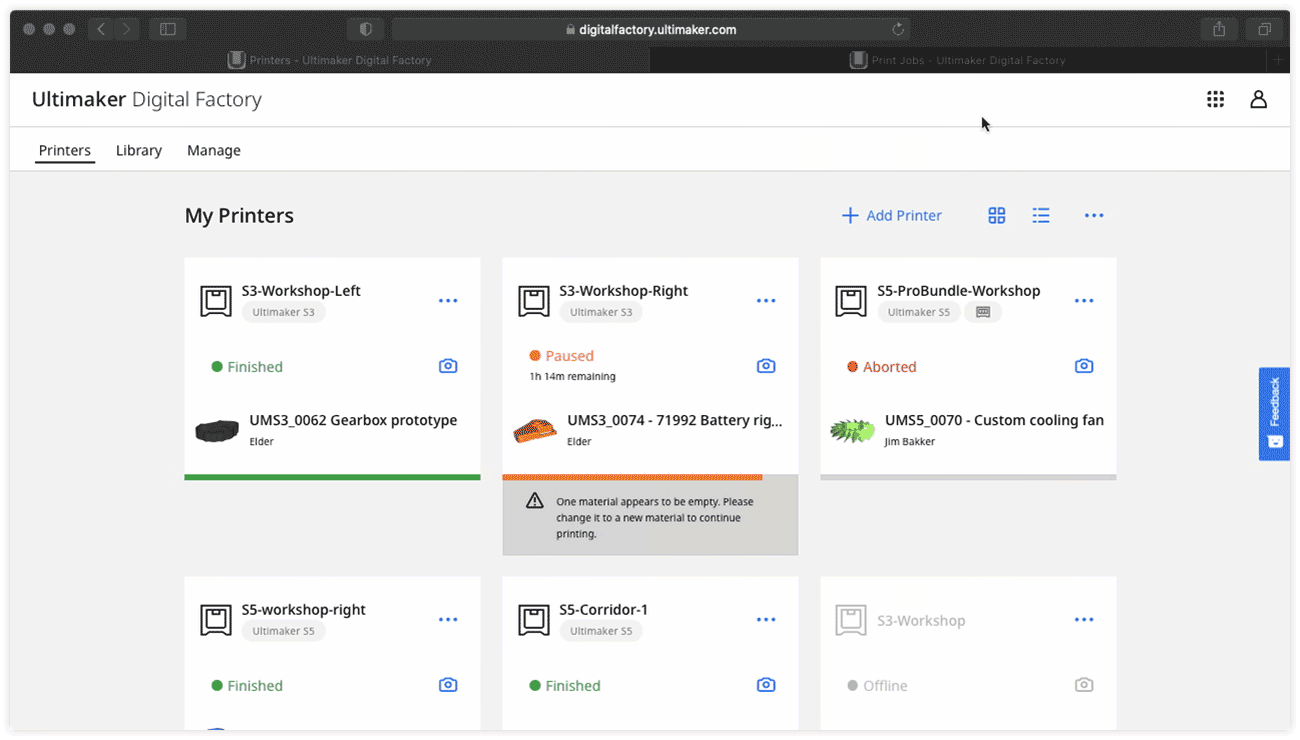
Task: Click the Safari address bar
Action: pyautogui.click(x=650, y=30)
